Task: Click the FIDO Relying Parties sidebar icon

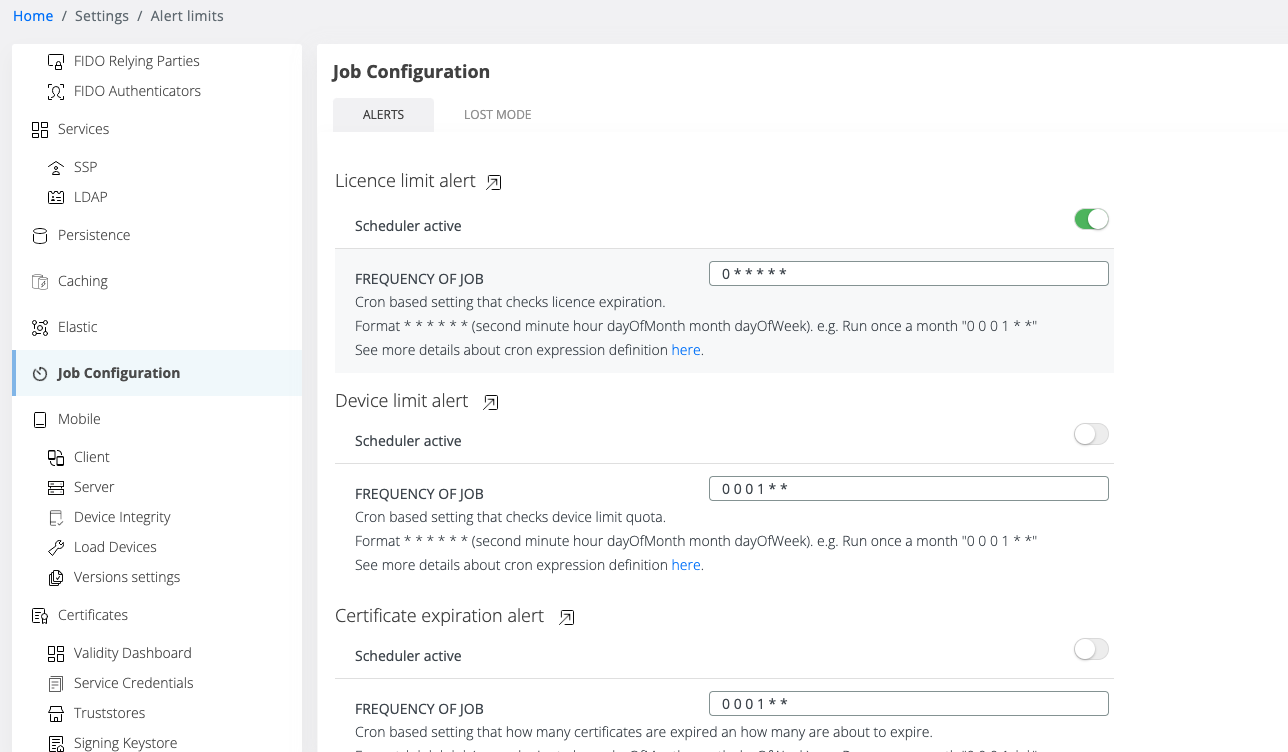Action: coord(56,61)
